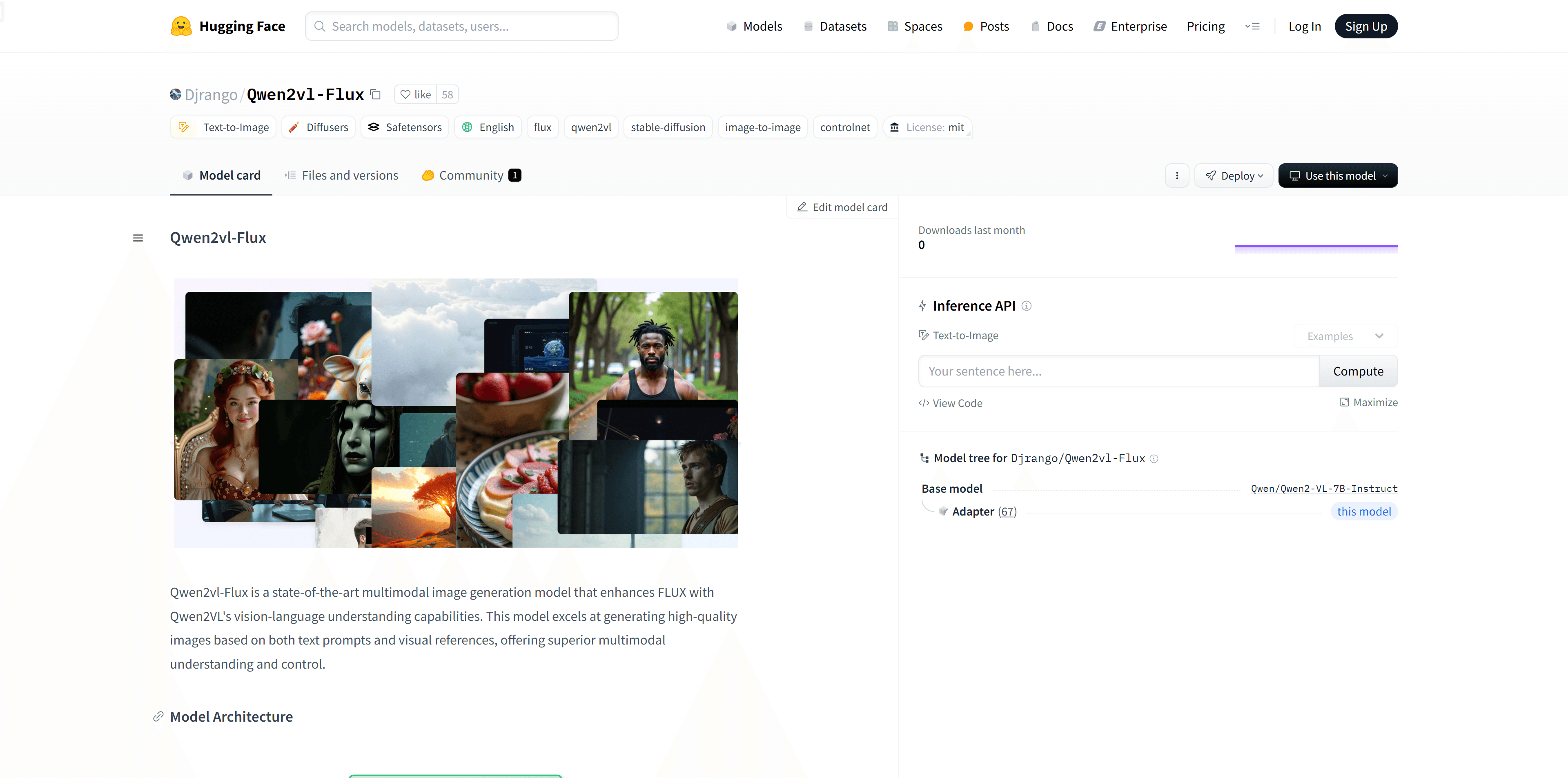Viewport: 1568px width, 778px height.
Task: Click the Sign Up button
Action: 1365,26
